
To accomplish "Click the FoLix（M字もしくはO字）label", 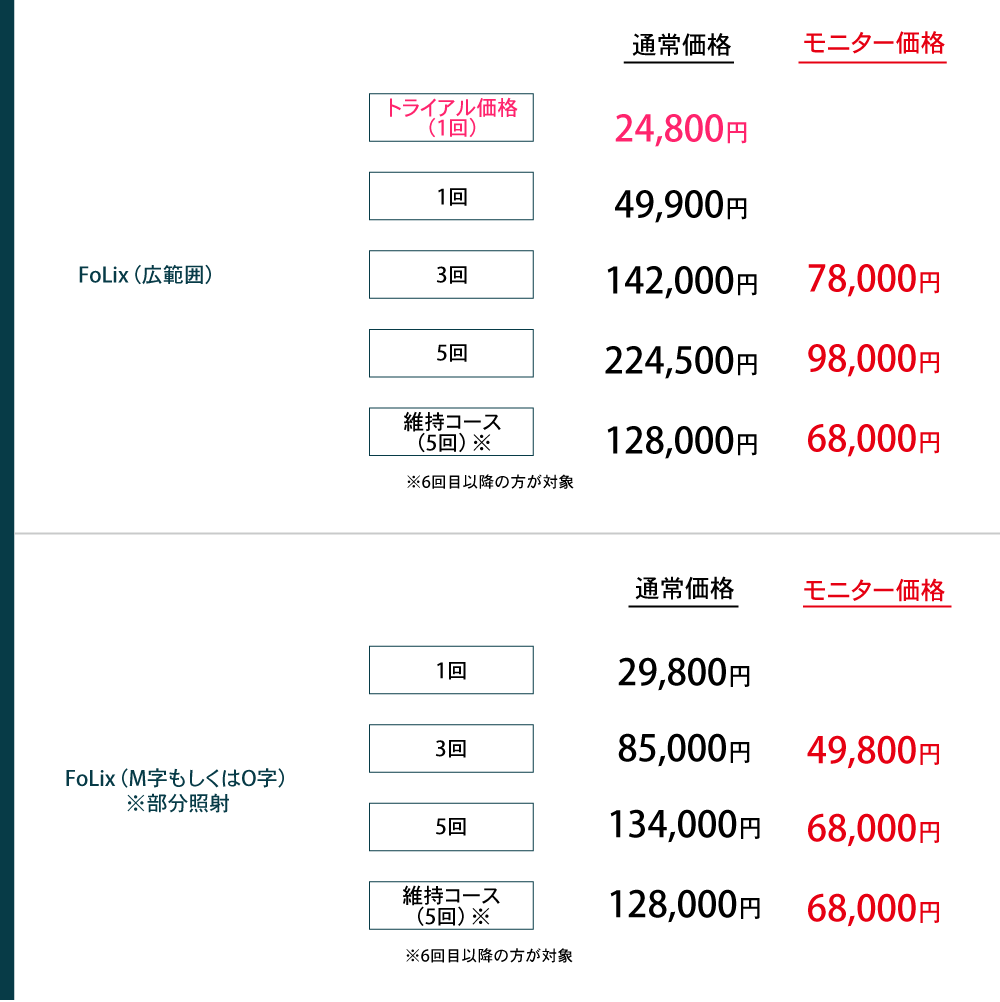I will [x=176, y=778].
